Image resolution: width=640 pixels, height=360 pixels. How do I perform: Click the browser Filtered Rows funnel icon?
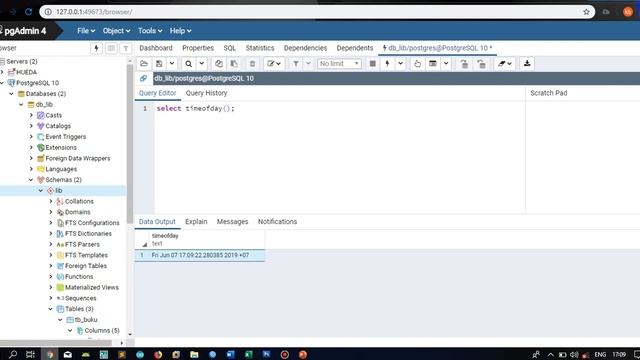[126, 48]
